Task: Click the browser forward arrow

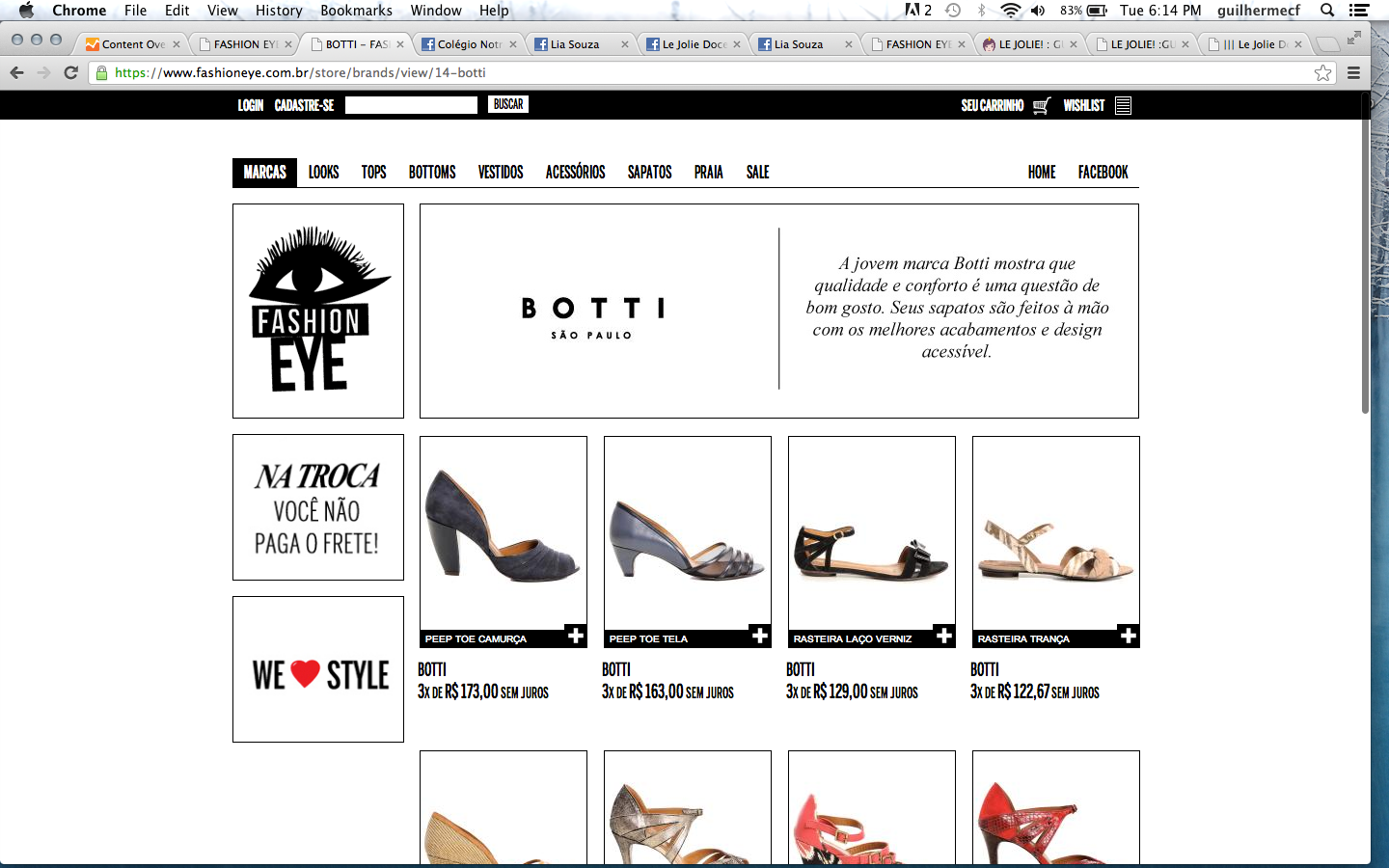Action: (43, 72)
